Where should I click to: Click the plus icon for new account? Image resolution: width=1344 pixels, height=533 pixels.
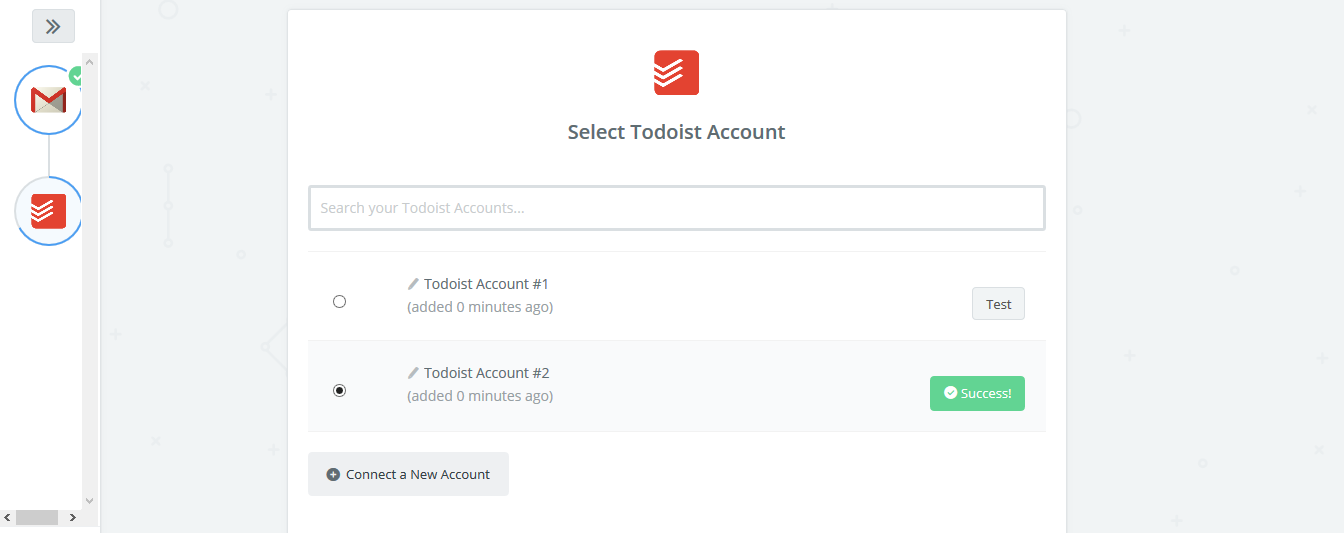(333, 474)
